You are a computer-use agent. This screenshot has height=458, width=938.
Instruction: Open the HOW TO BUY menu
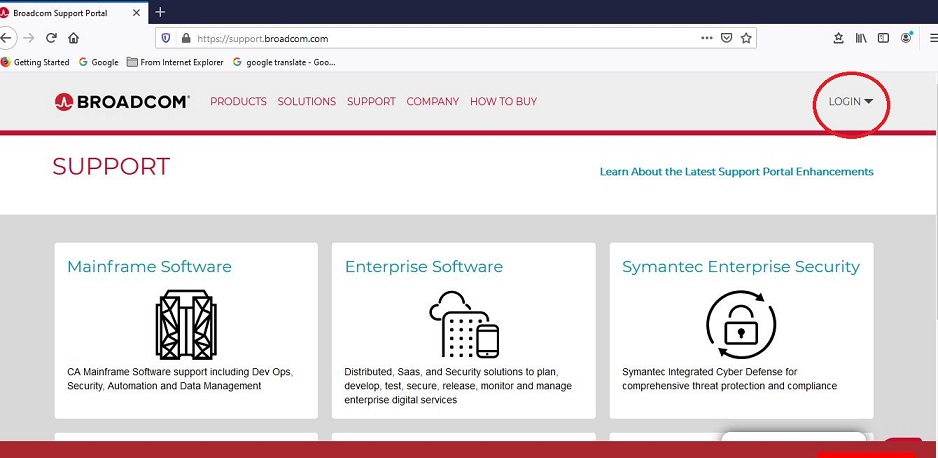point(504,102)
